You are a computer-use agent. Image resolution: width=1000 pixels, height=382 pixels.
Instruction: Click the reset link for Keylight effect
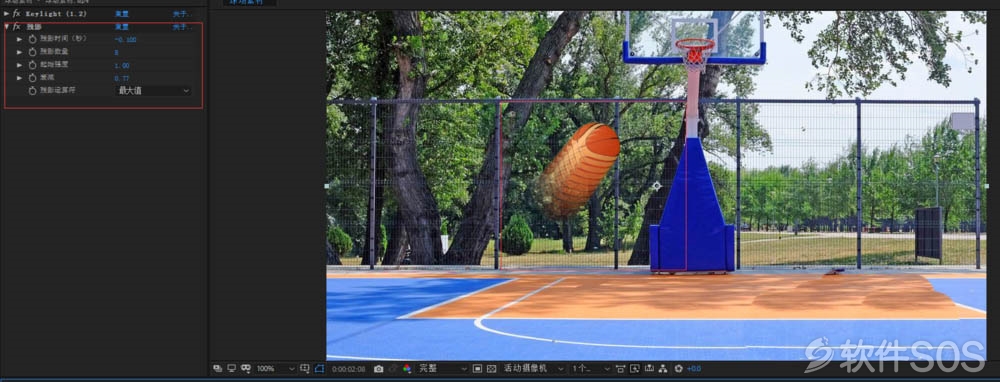pyautogui.click(x=121, y=13)
